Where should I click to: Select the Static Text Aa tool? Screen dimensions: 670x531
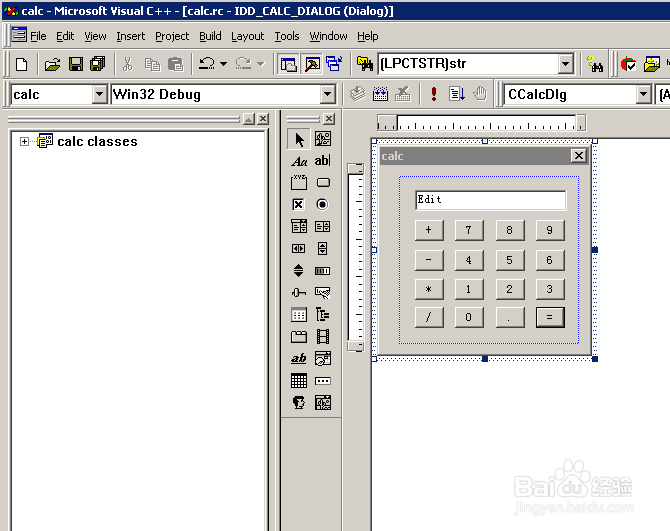299,161
